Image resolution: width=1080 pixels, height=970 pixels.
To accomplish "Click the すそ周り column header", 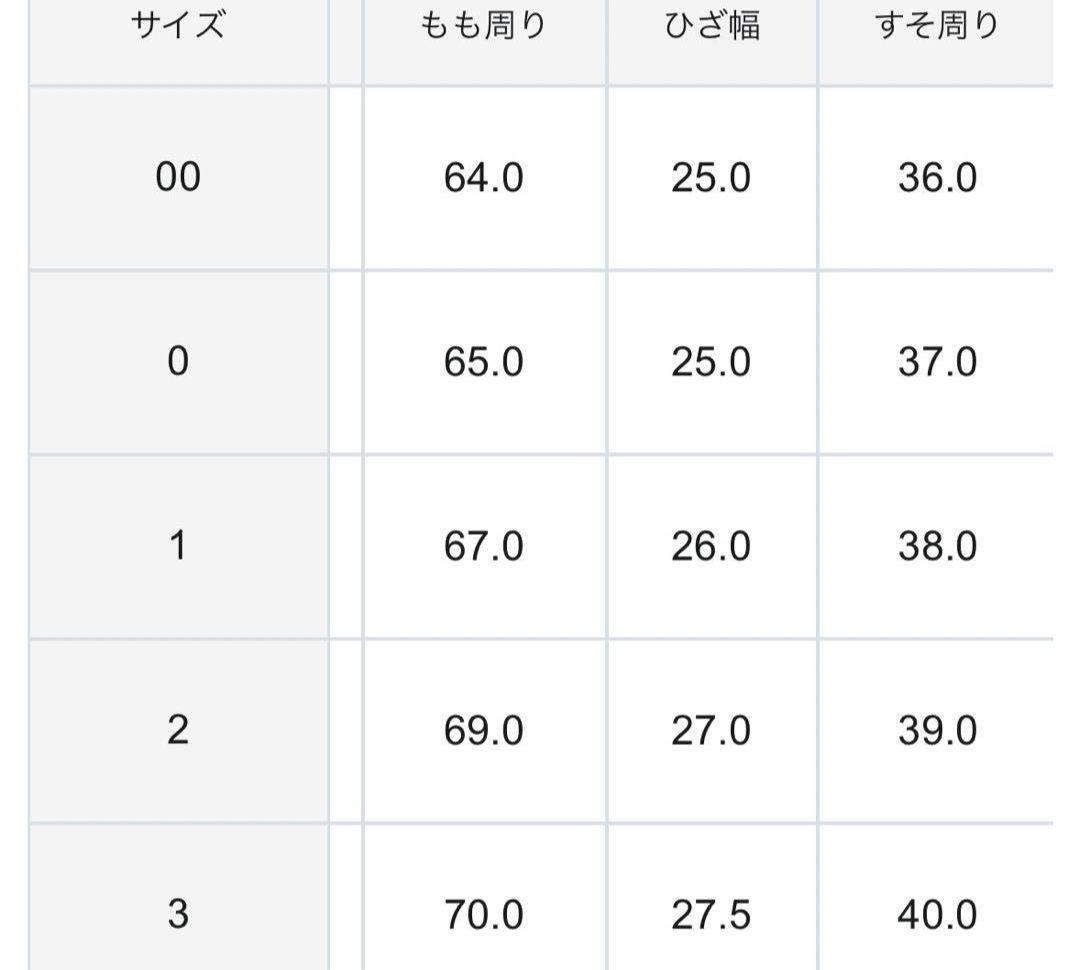I will coord(937,26).
